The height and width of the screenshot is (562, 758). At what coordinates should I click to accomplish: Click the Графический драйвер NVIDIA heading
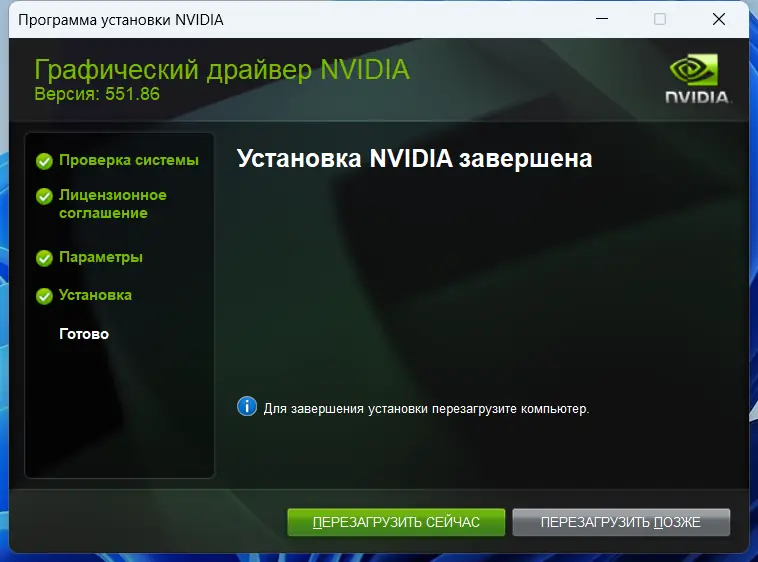tap(222, 70)
